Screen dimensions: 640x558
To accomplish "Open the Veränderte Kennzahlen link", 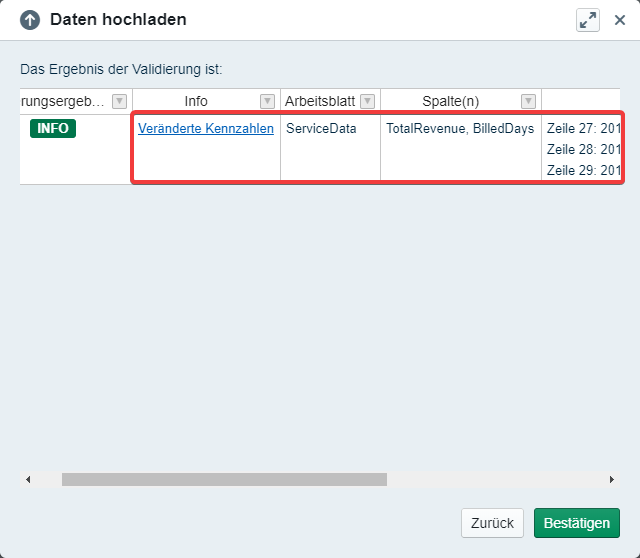I will point(205,129).
